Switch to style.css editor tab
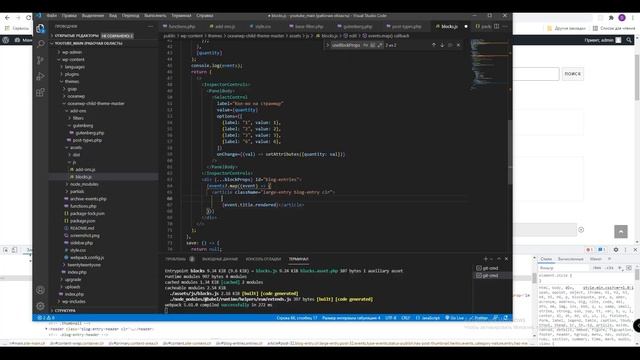This screenshot has width=640, height=360. click(262, 26)
